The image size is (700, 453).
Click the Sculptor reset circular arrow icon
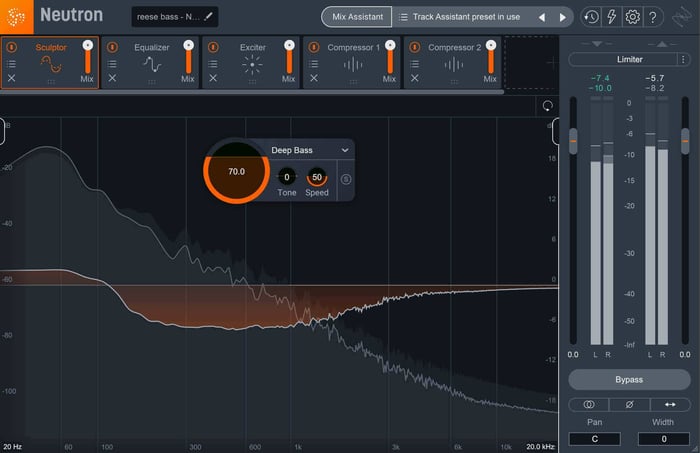(x=547, y=106)
